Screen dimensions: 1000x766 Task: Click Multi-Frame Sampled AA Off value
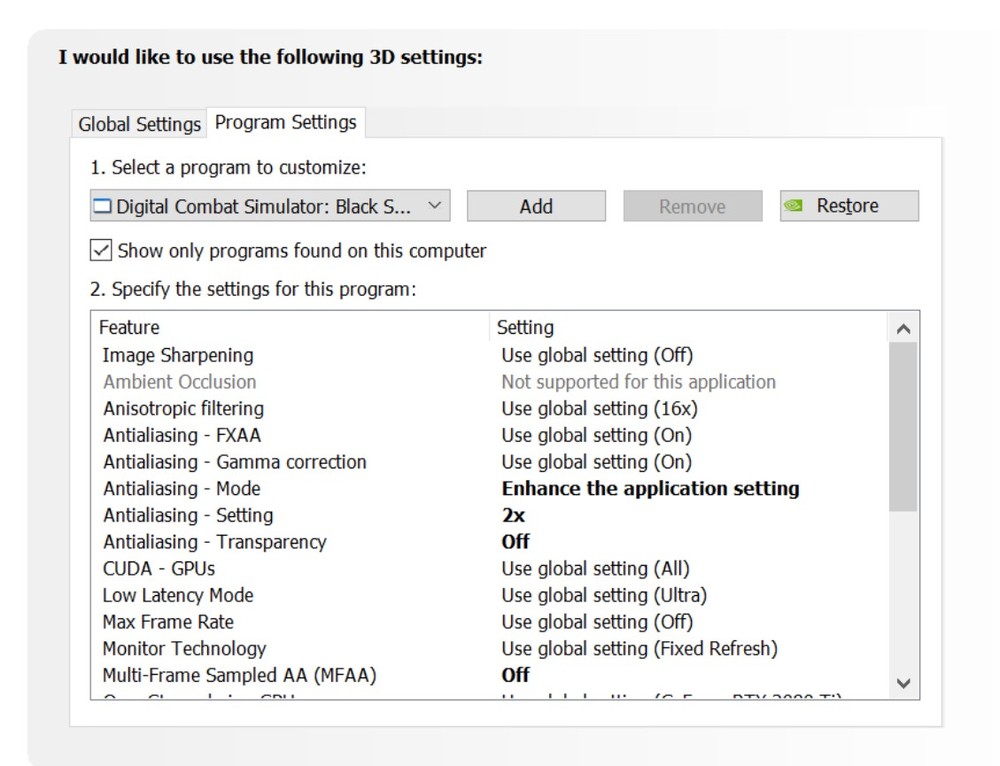(516, 675)
